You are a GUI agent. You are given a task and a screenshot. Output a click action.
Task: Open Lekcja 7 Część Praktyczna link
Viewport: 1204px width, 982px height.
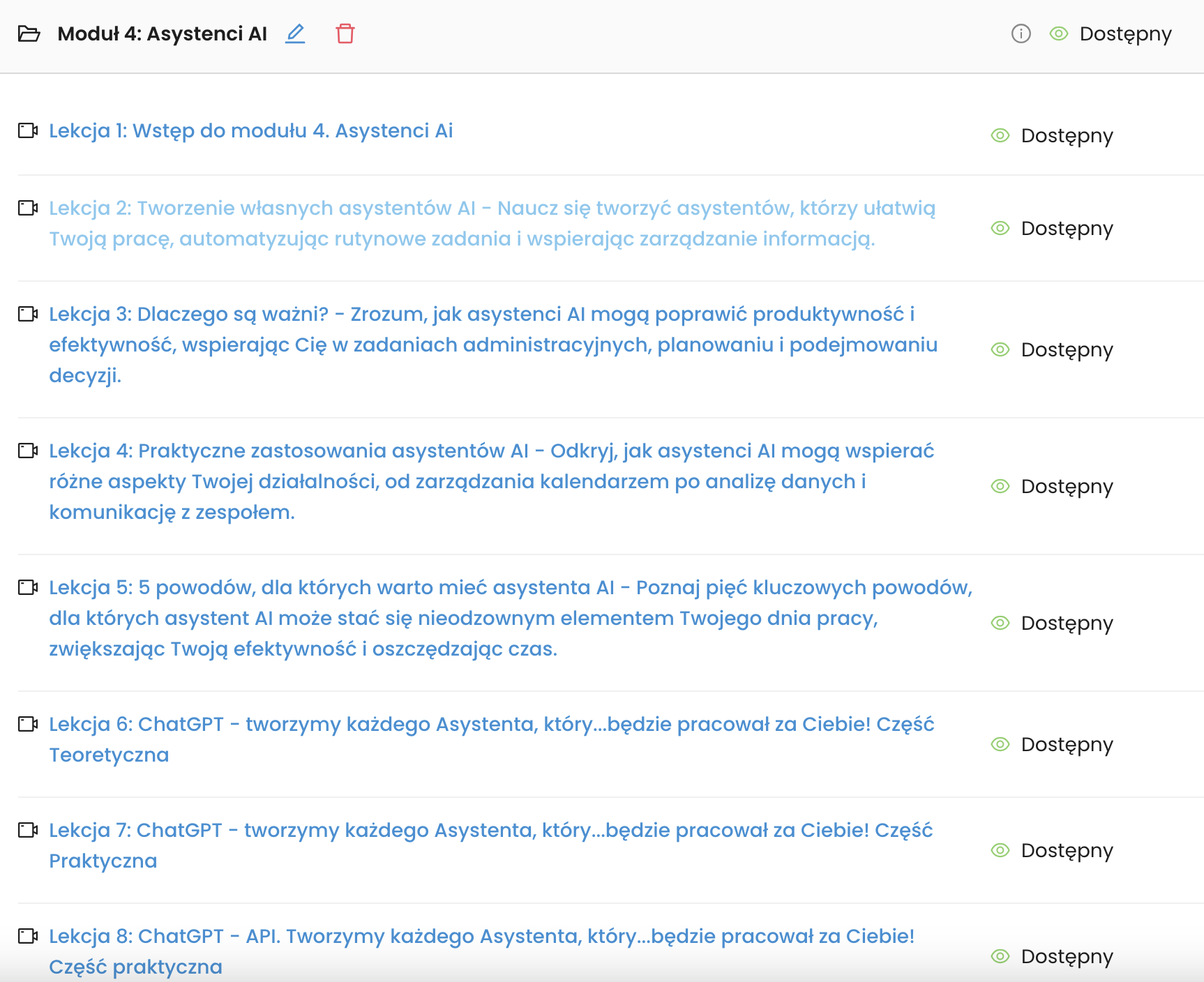click(x=491, y=845)
